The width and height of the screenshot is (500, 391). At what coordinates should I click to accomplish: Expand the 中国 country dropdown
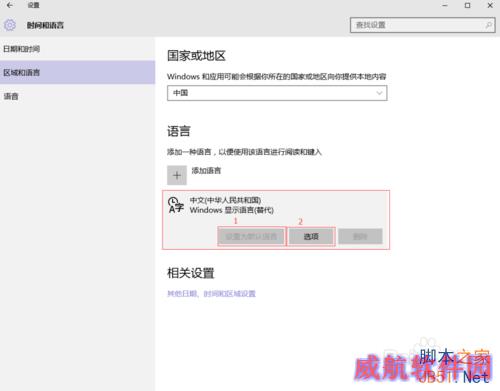pyautogui.click(x=277, y=93)
